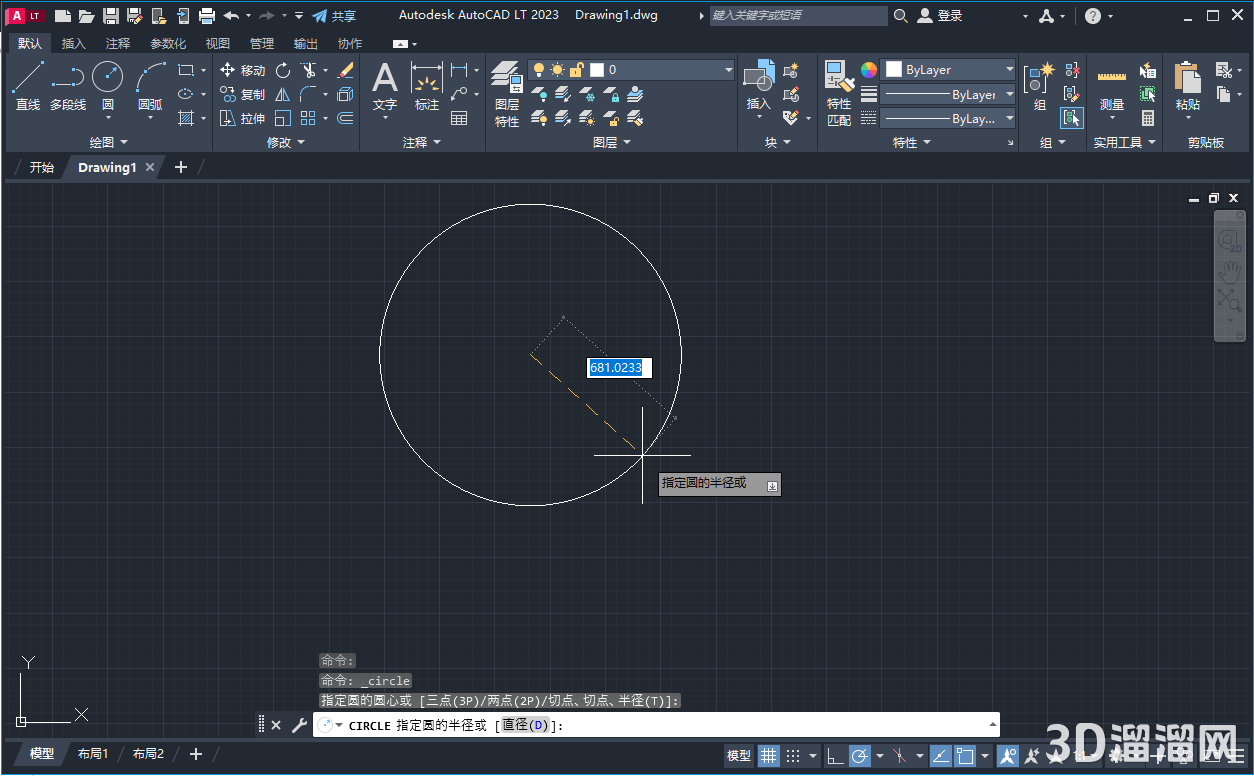Screen dimensions: 1254x776
Task: Toggle ortho mode in status bar
Action: (835, 755)
